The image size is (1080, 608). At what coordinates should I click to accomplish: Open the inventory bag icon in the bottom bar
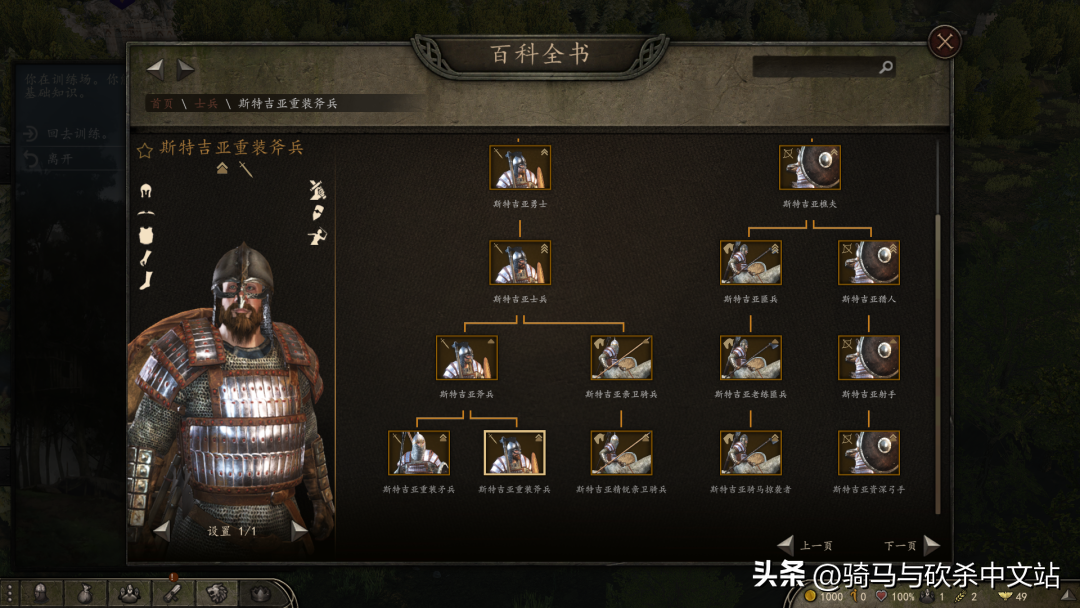84,593
